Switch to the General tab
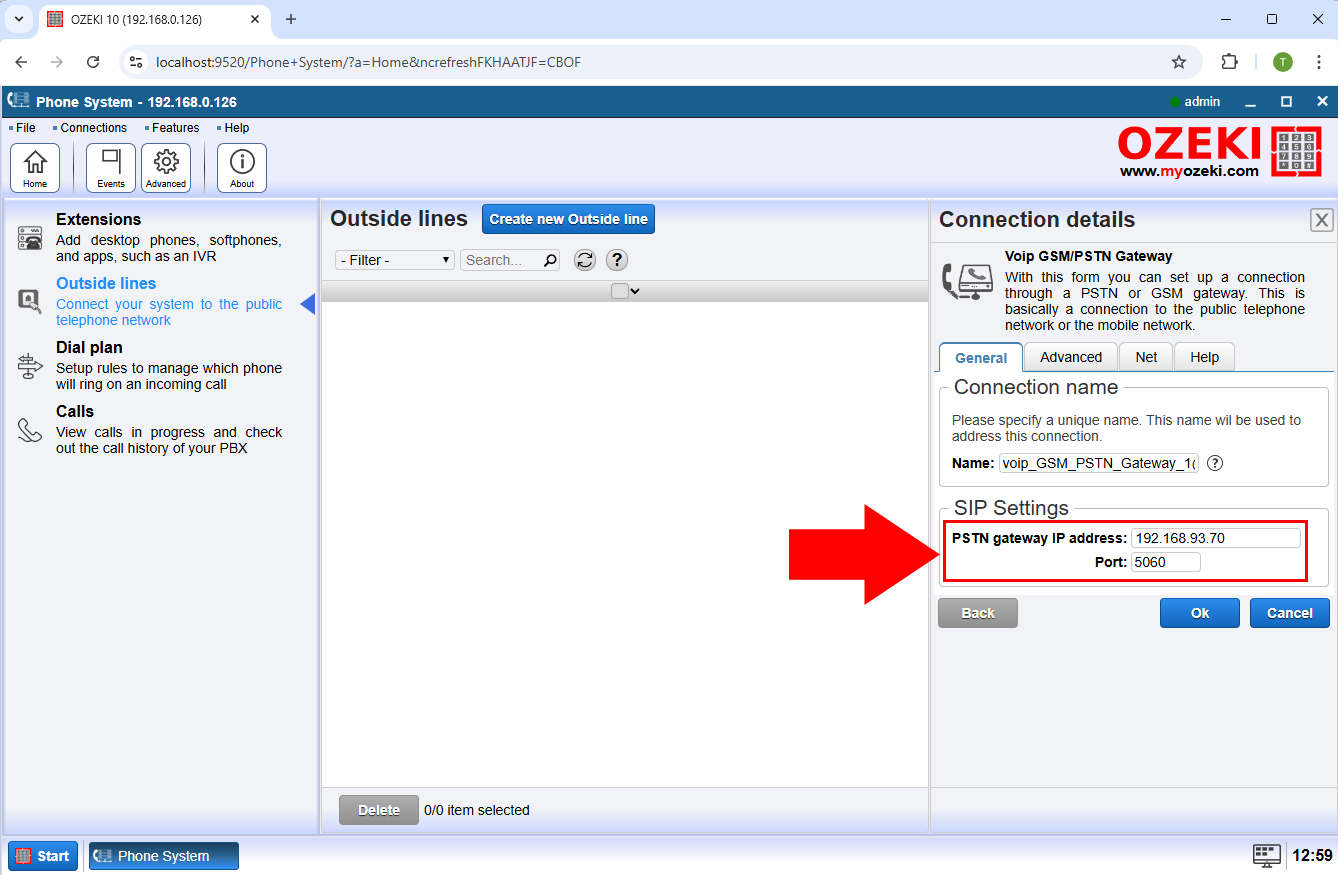 tap(981, 358)
